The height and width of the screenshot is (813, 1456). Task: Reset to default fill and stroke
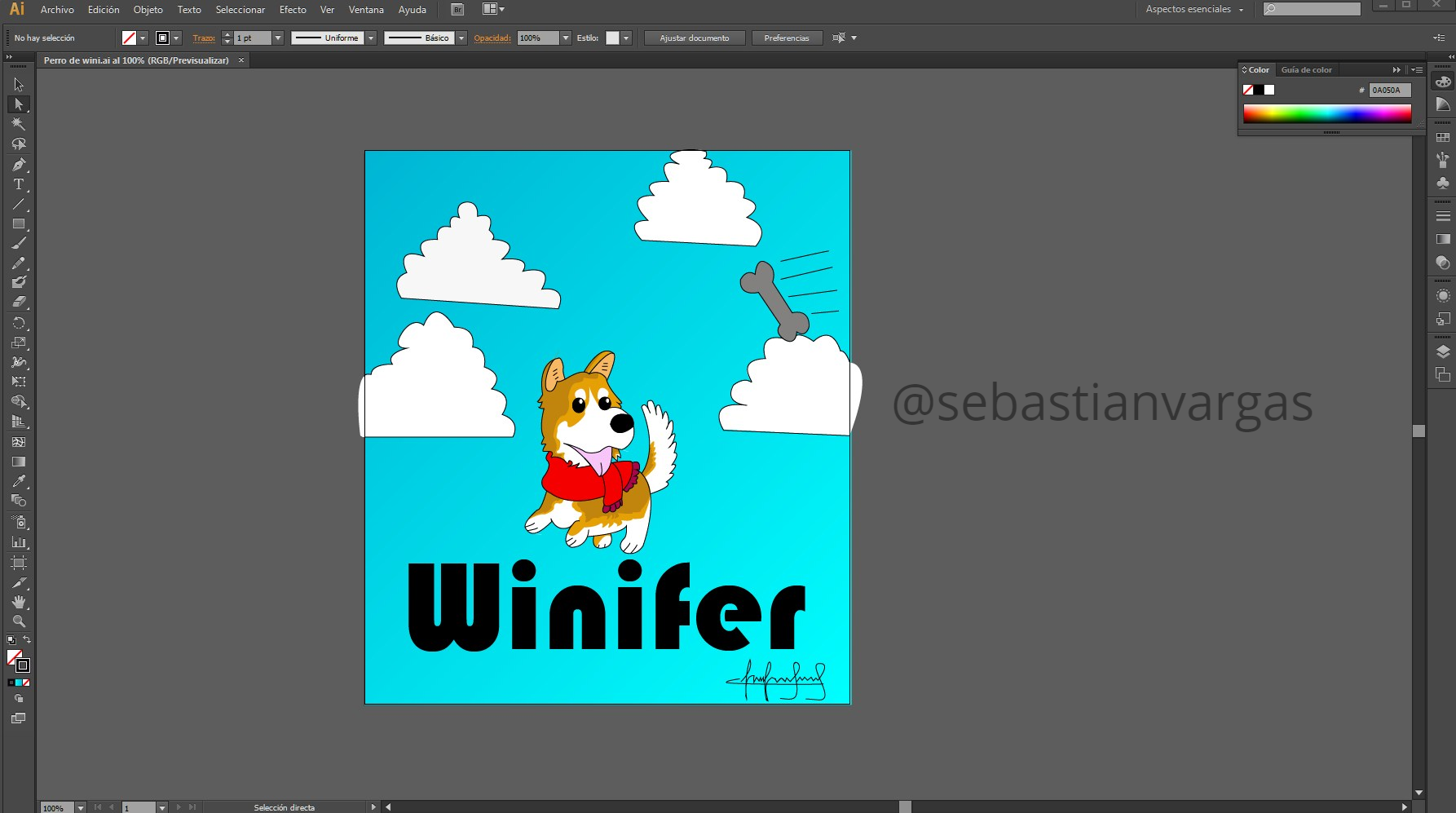(11, 640)
